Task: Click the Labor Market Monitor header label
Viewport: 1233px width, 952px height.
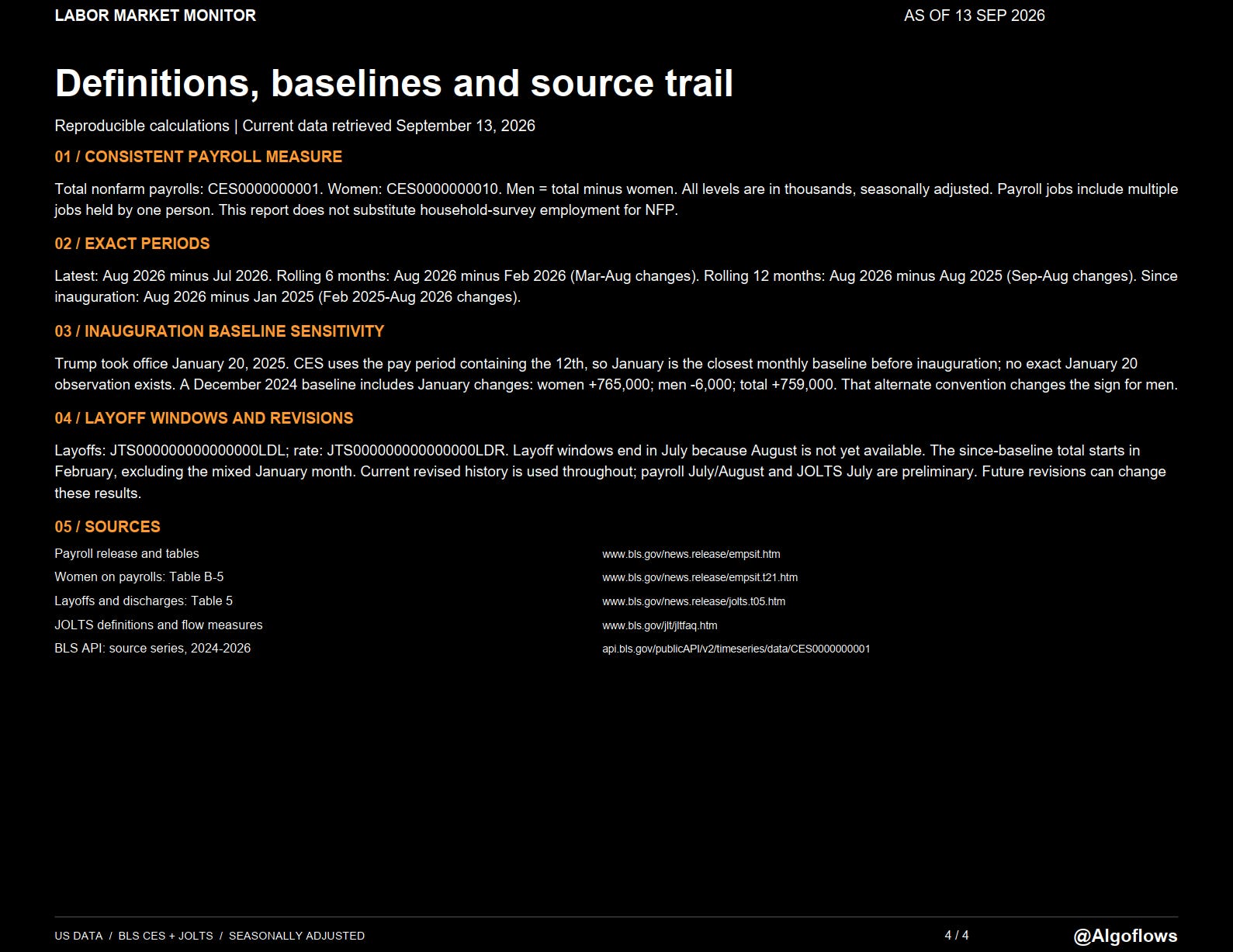Action: pos(155,16)
